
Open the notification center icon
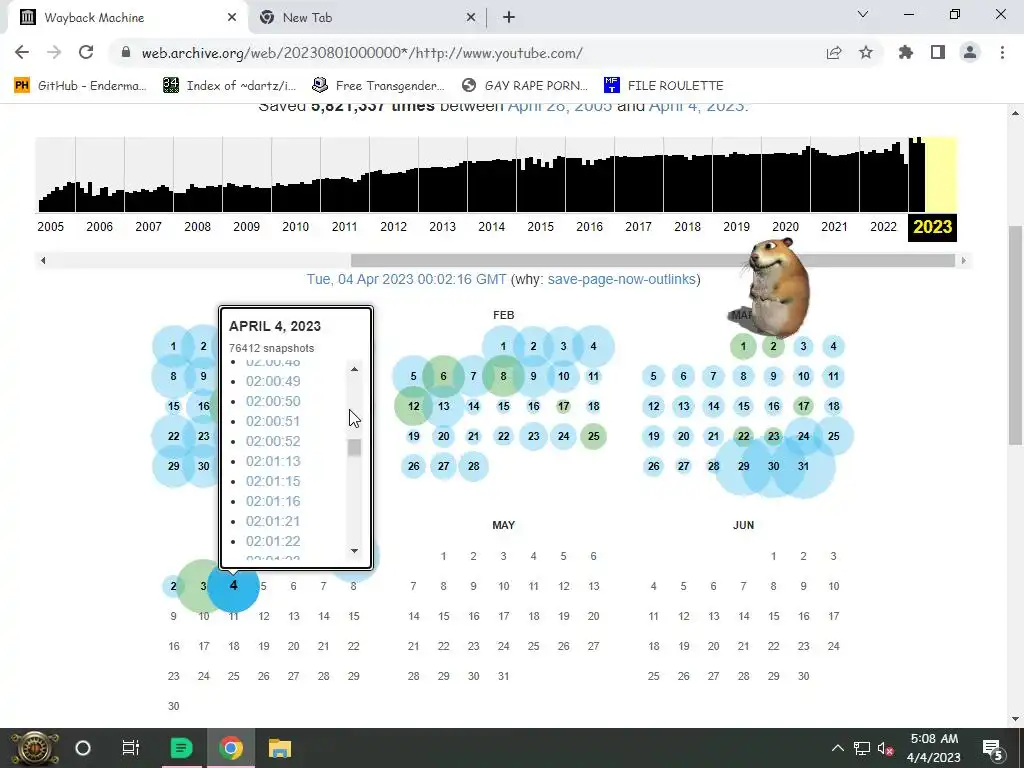coord(993,748)
